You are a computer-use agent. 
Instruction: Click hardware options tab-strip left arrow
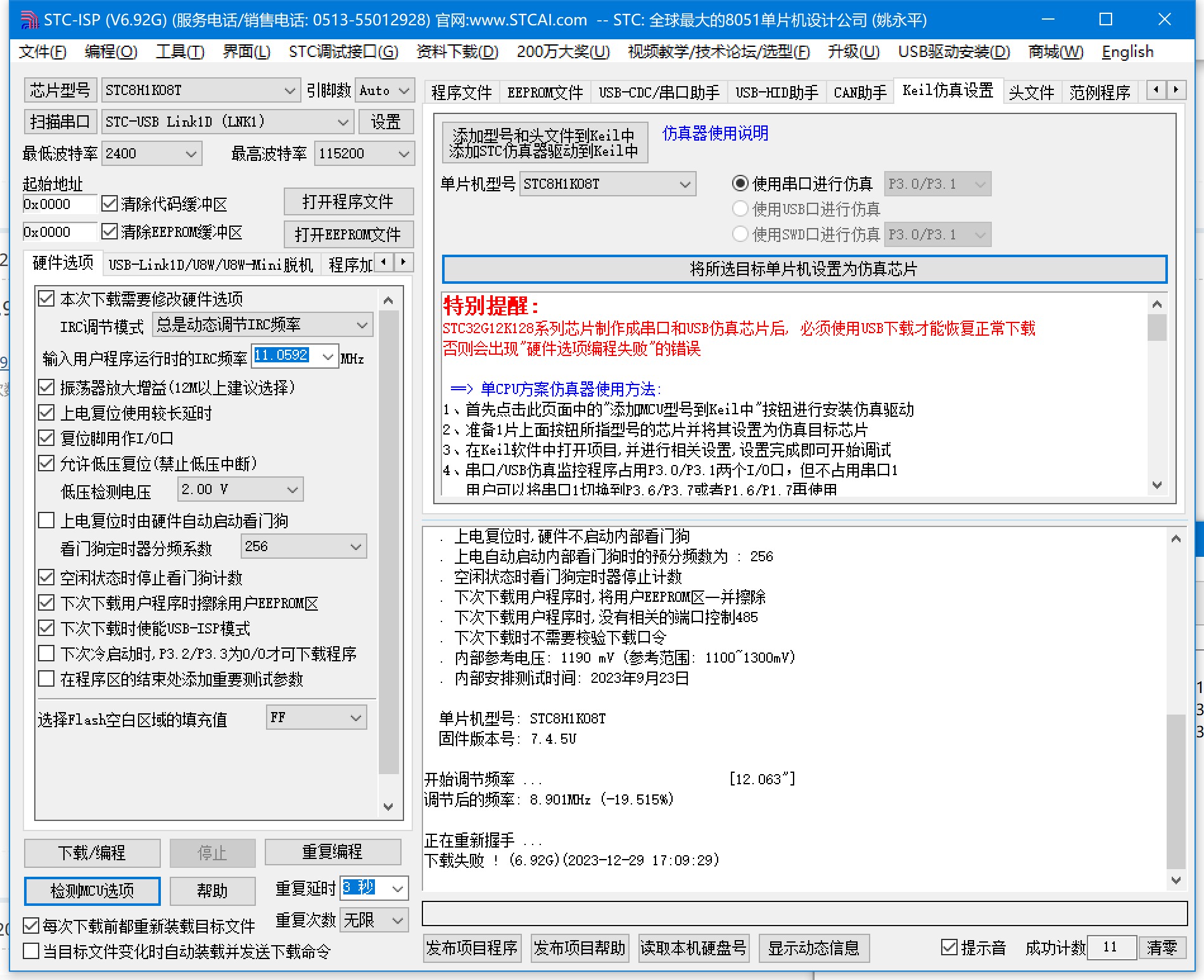[384, 262]
